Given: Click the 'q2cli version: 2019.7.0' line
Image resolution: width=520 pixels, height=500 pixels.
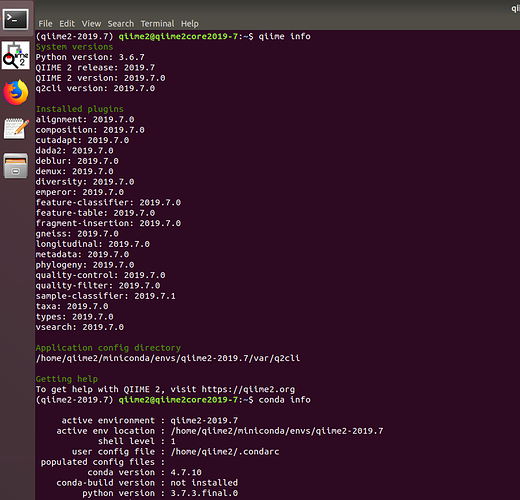Looking at the screenshot, I should pyautogui.click(x=95, y=88).
